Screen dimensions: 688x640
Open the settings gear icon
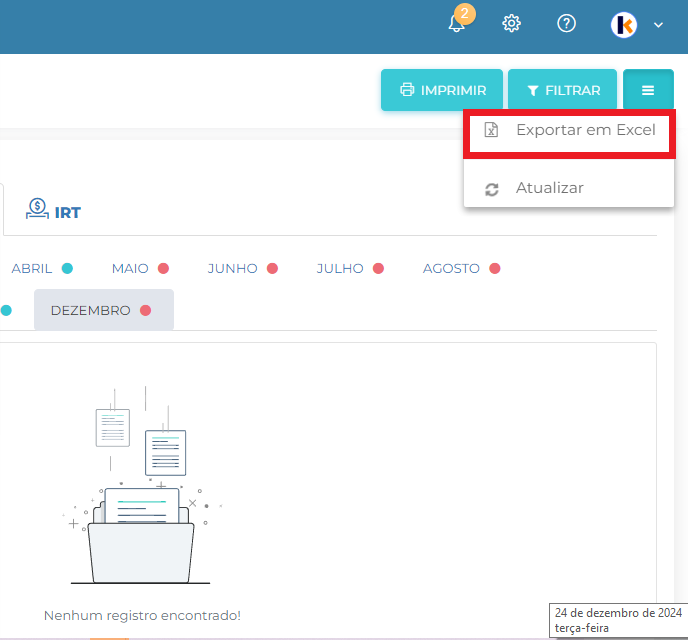point(511,23)
